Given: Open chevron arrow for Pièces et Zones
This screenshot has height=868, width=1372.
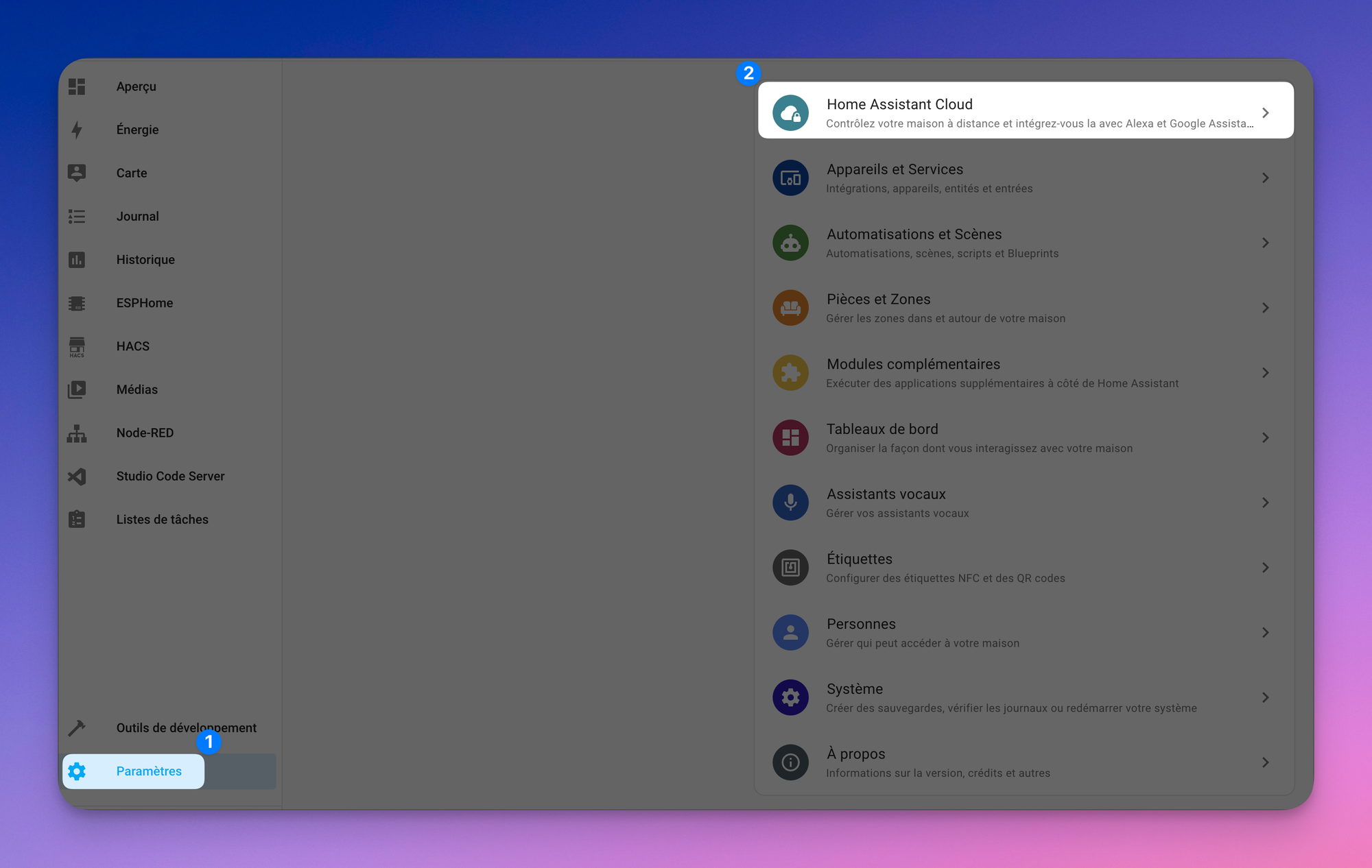Looking at the screenshot, I should (x=1265, y=308).
